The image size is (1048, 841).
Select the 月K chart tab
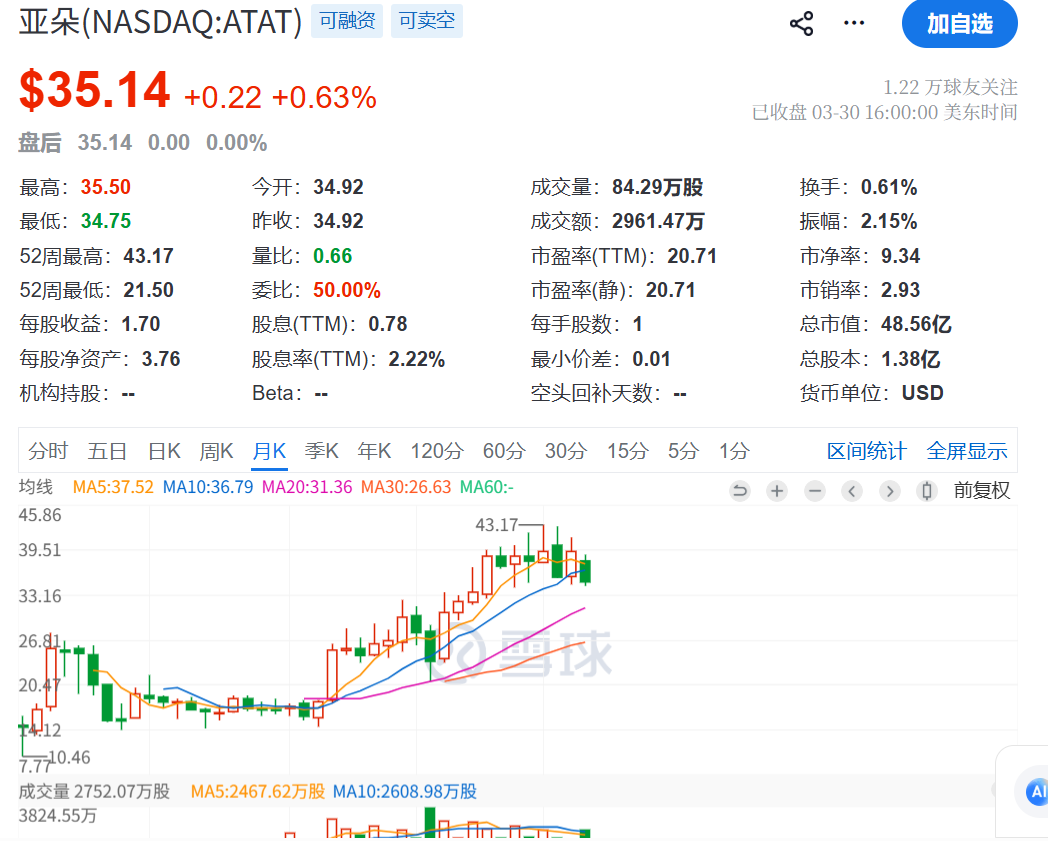269,451
